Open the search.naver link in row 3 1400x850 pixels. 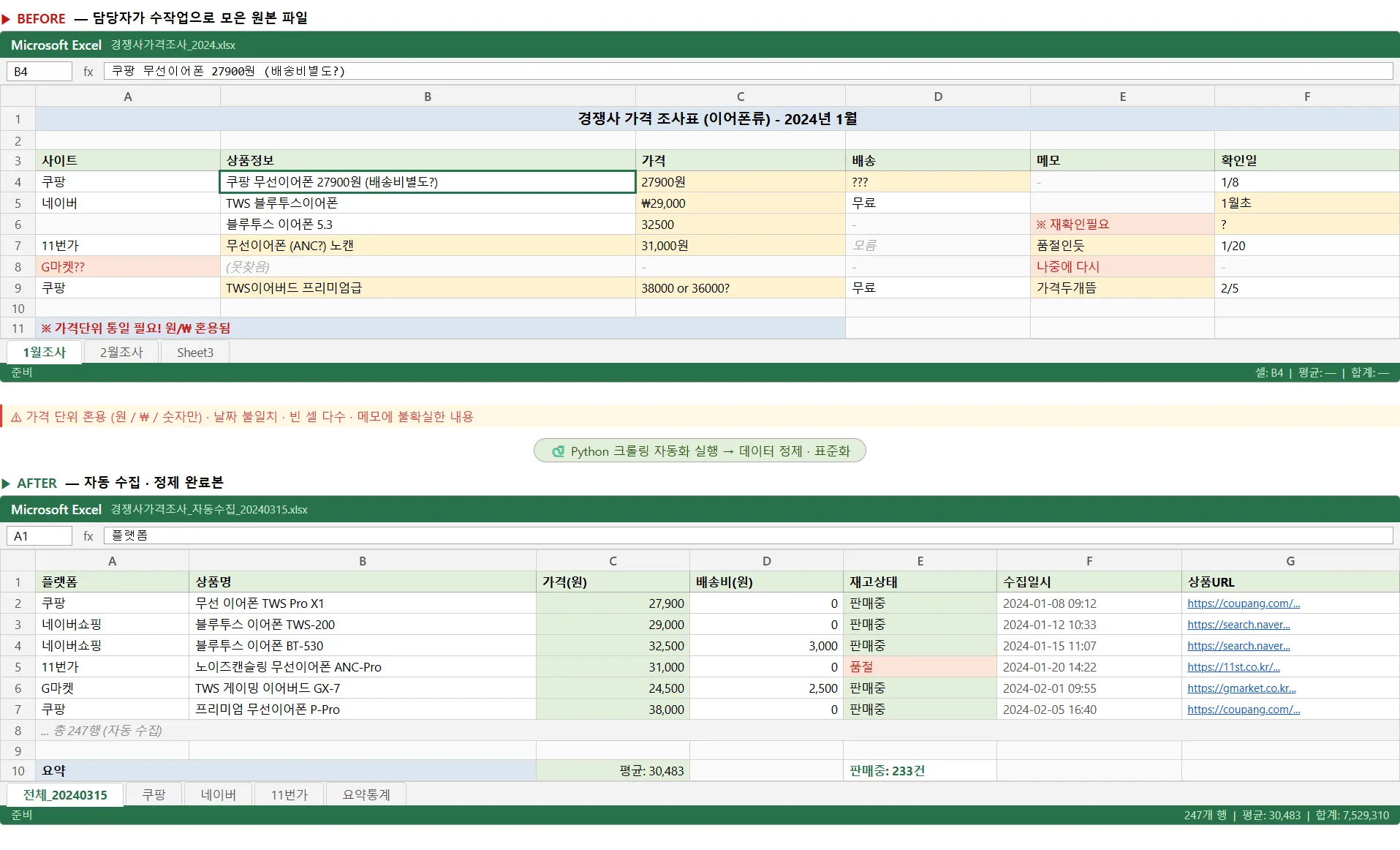(1238, 625)
